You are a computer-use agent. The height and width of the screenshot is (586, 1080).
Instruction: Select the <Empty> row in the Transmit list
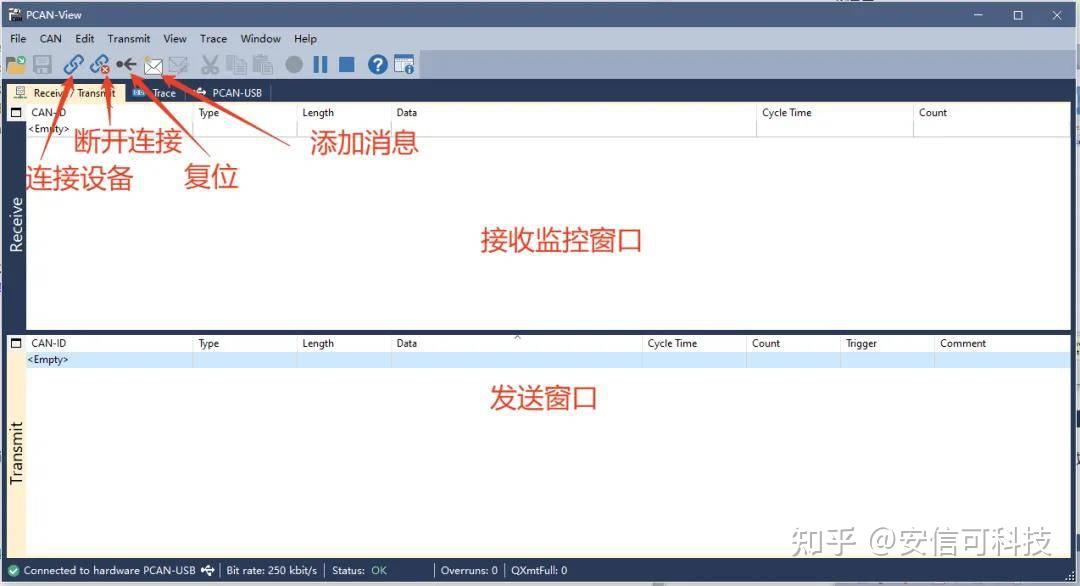548,359
